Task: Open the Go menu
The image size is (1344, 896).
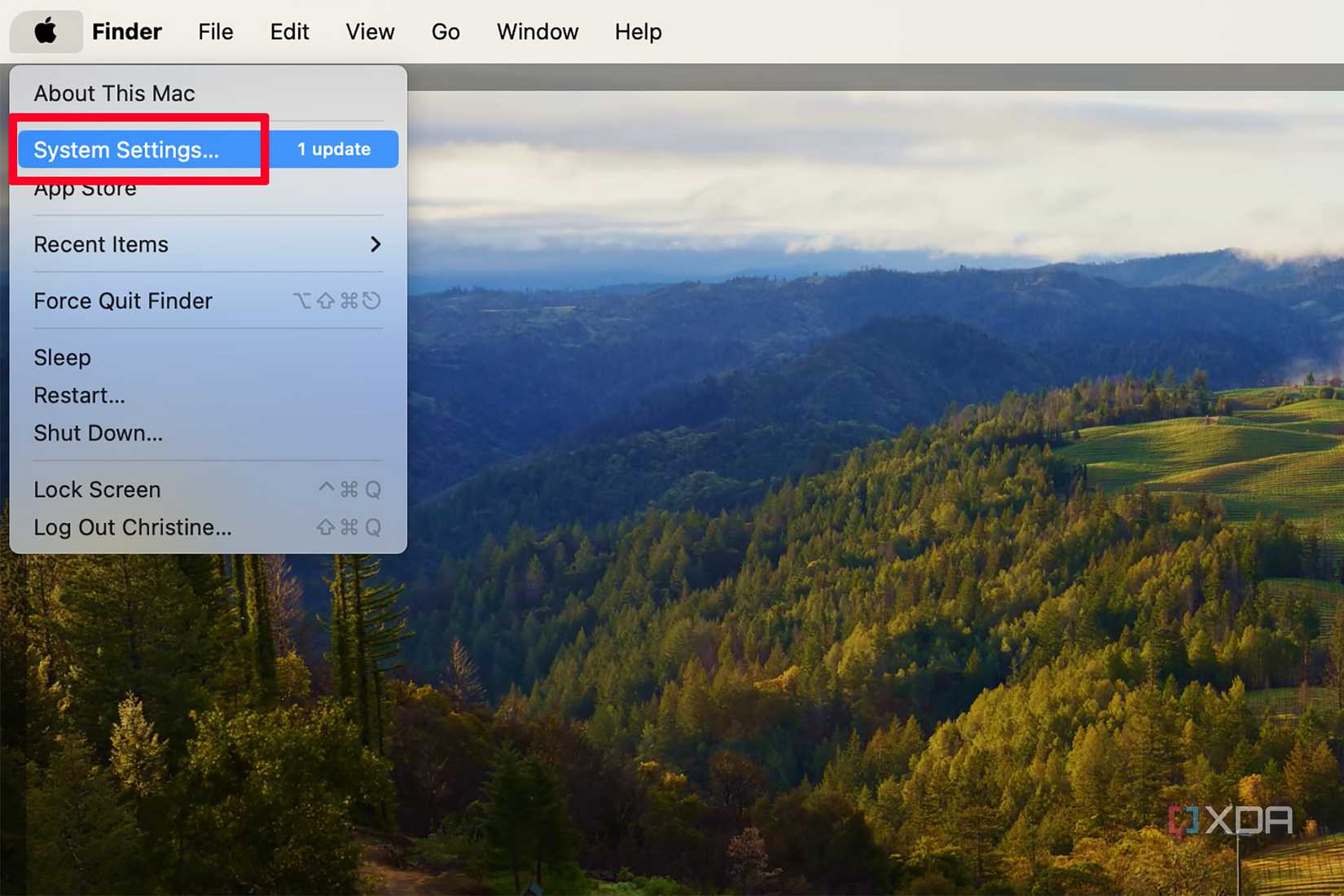Action: [446, 32]
